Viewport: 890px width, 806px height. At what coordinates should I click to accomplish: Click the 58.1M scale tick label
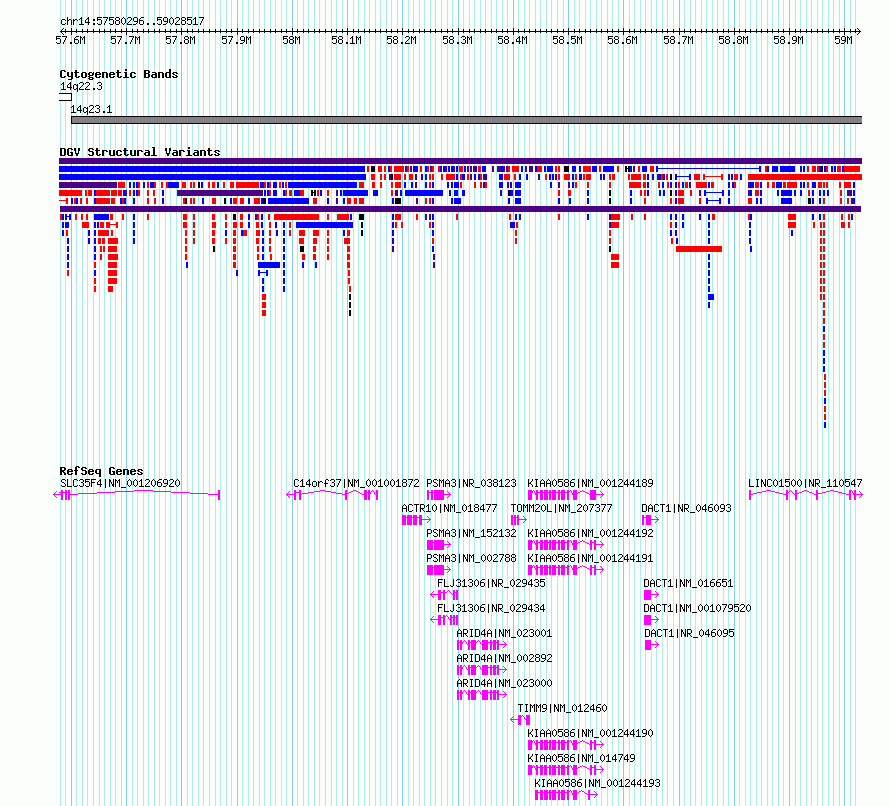click(x=346, y=40)
